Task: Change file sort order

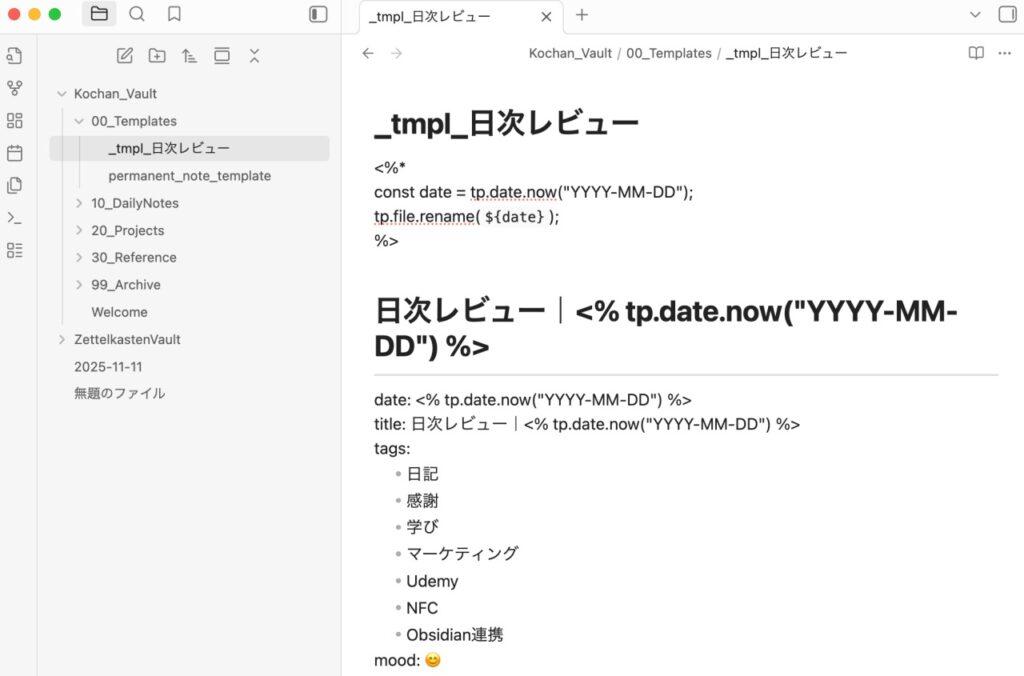Action: pyautogui.click(x=189, y=56)
